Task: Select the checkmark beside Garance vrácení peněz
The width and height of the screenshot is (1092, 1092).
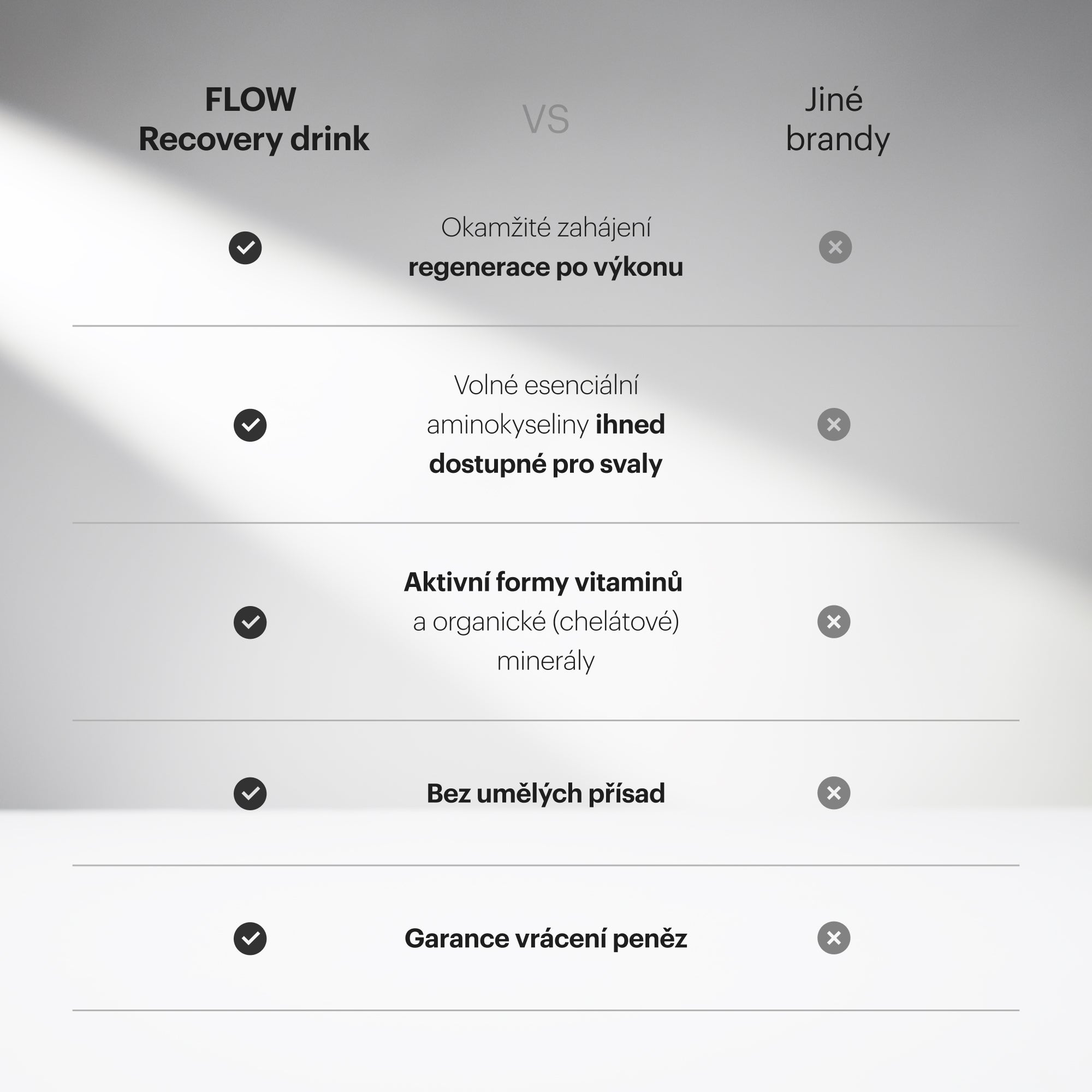Action: [x=250, y=939]
